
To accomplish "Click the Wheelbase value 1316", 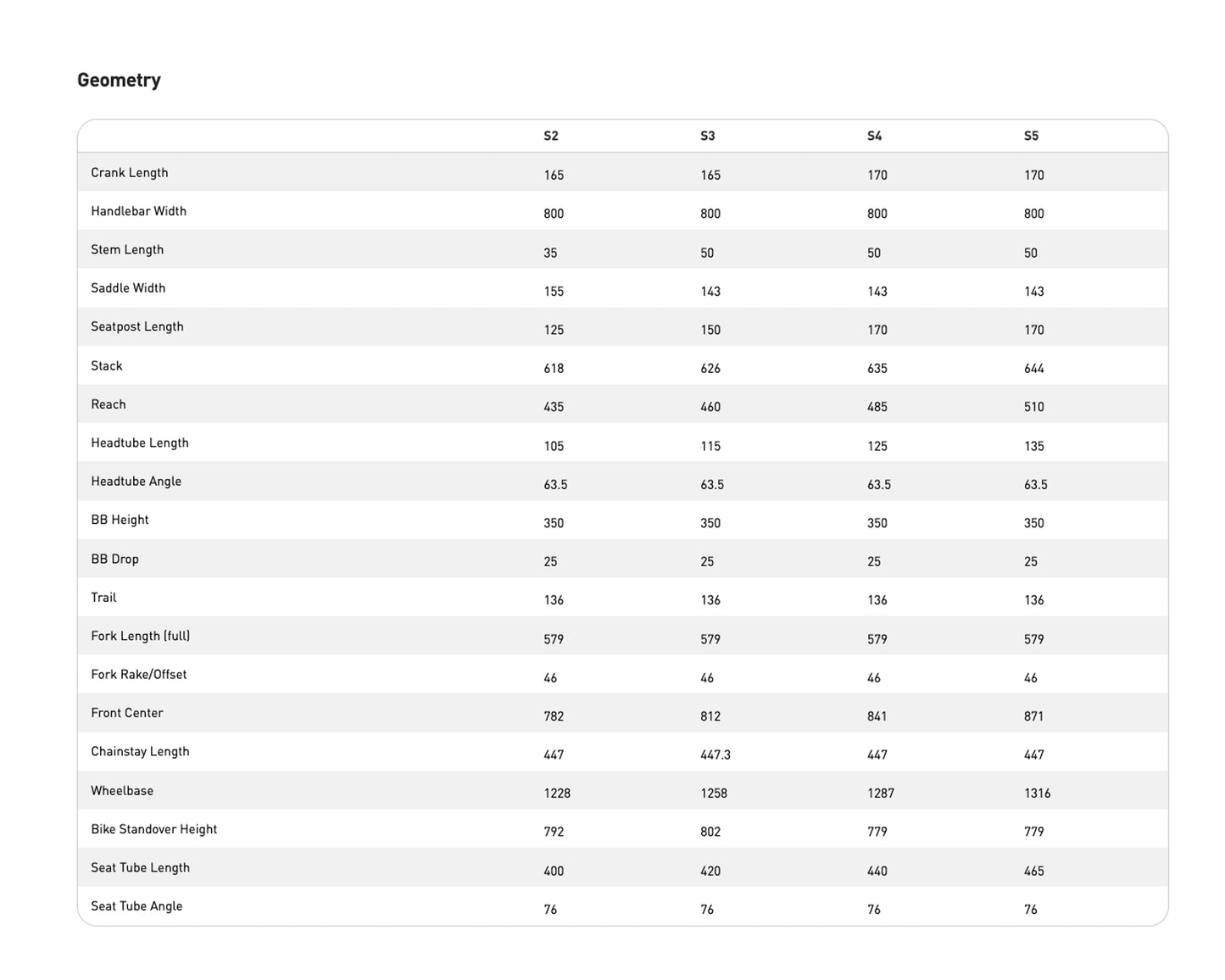I will pyautogui.click(x=1037, y=793).
